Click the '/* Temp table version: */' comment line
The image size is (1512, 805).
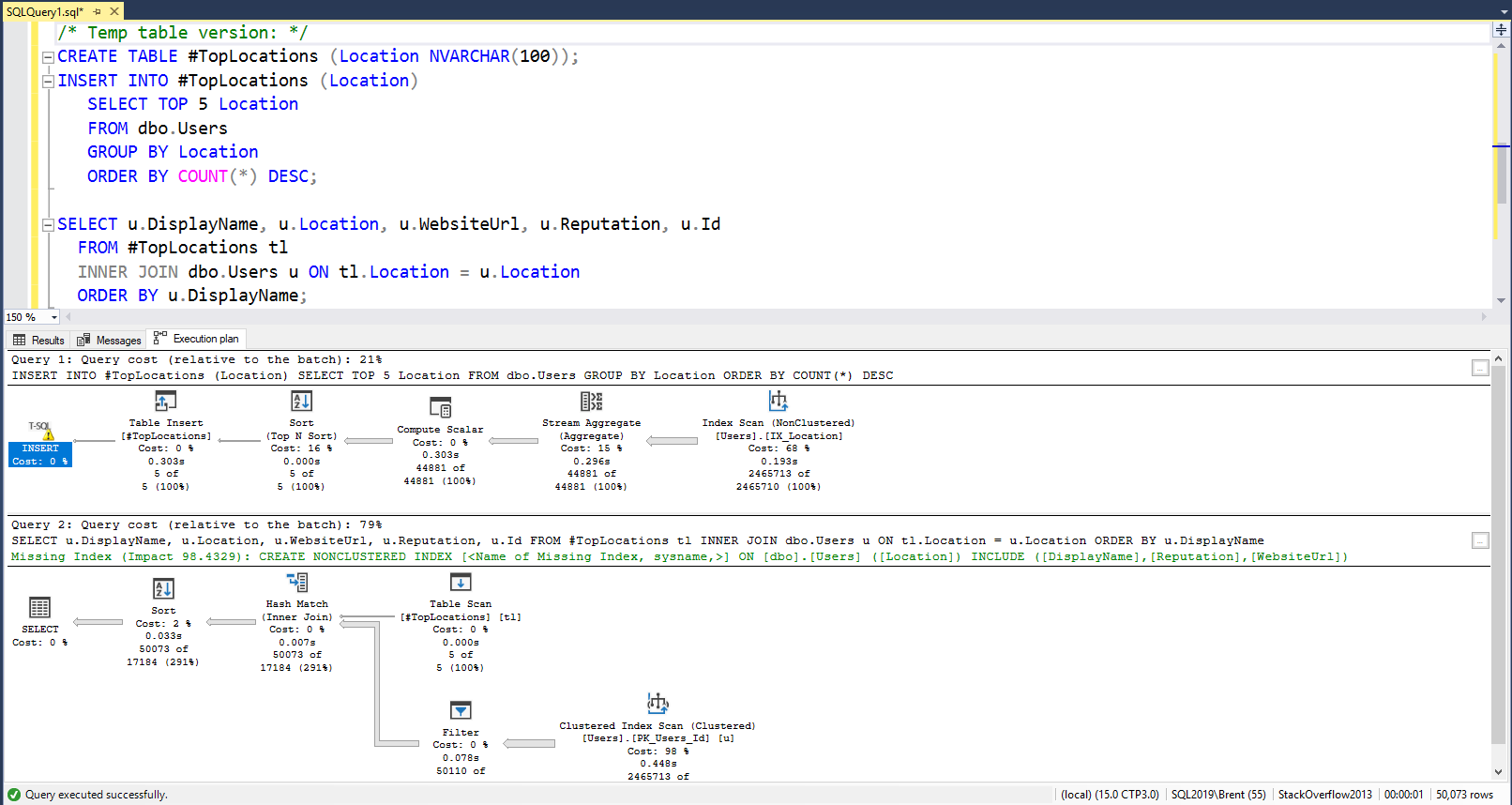pyautogui.click(x=182, y=33)
